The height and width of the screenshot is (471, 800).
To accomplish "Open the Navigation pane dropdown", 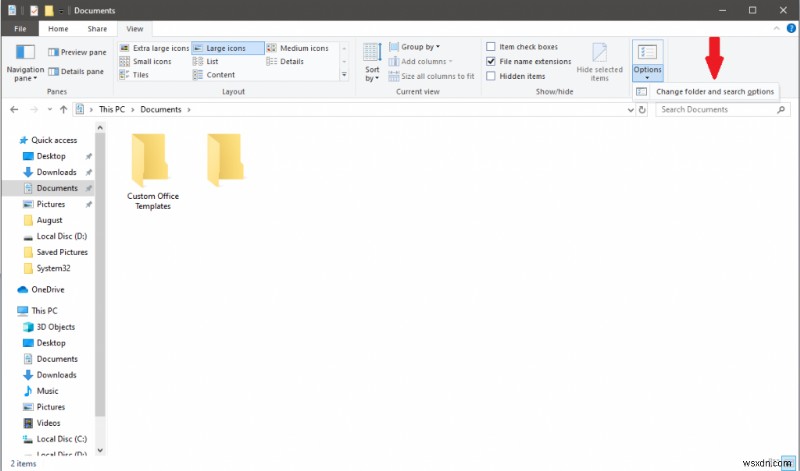I will (25, 63).
